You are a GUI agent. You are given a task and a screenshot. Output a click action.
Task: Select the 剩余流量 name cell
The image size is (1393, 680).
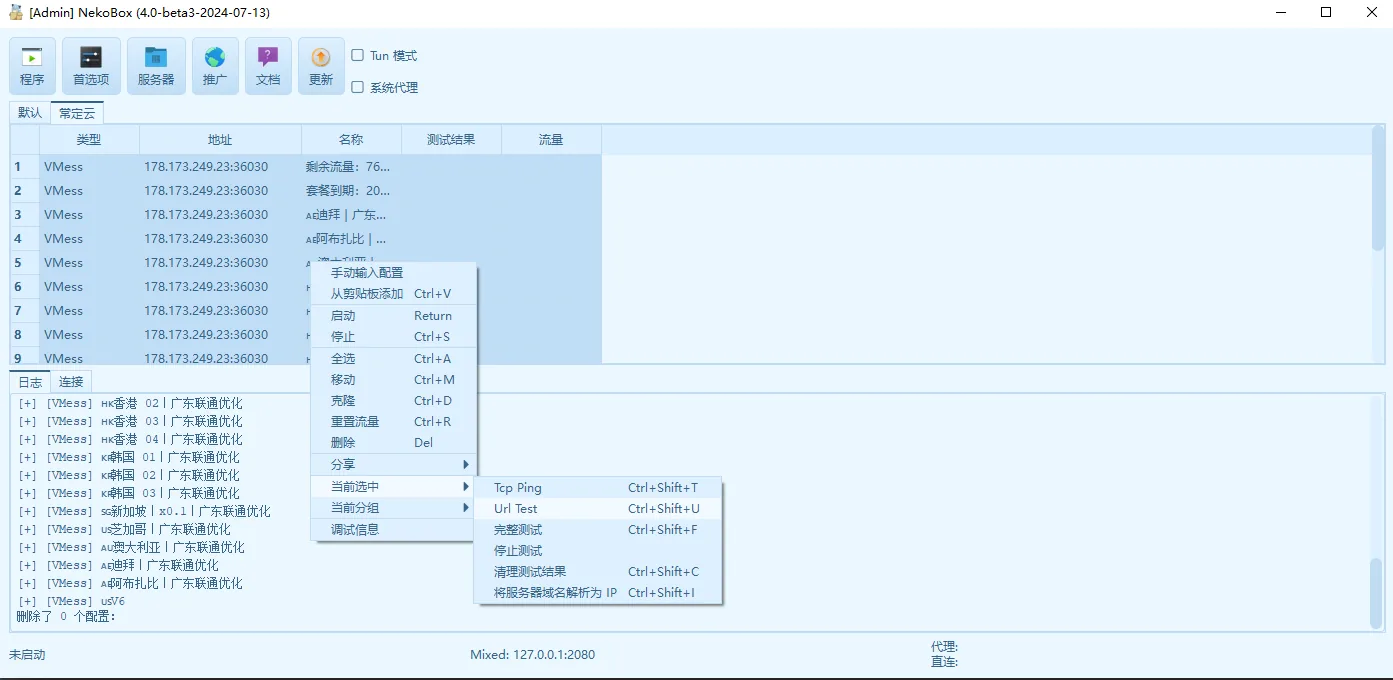coord(351,167)
